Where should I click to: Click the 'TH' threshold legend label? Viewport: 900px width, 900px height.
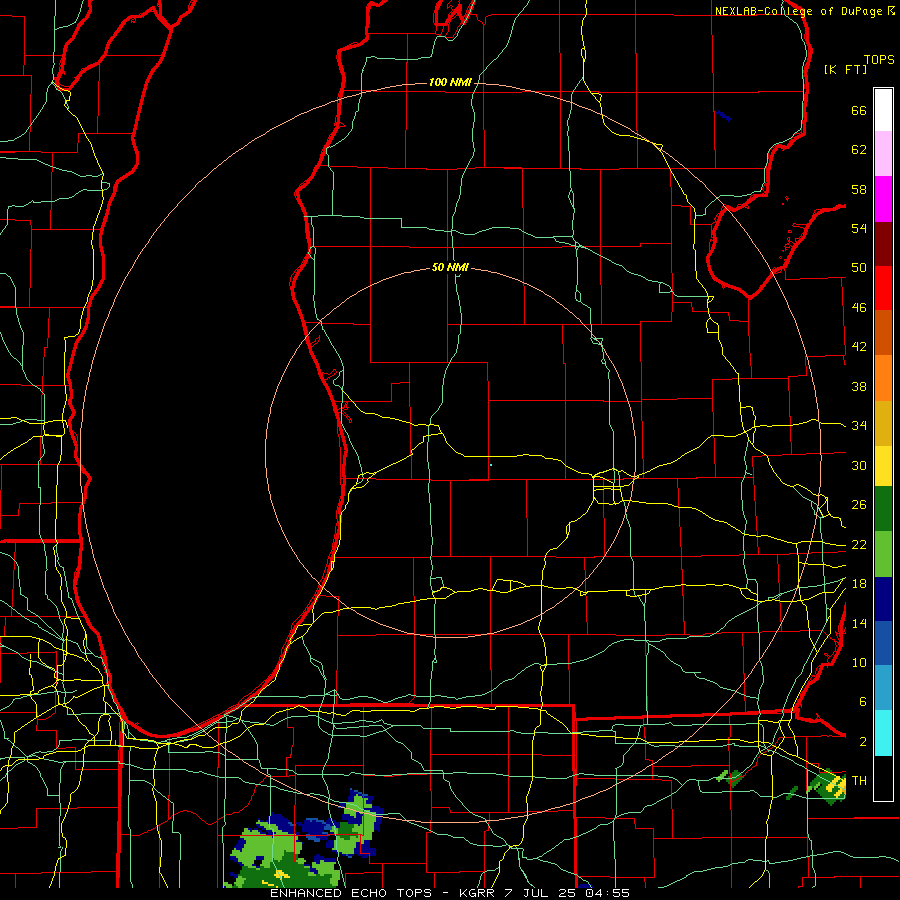pyautogui.click(x=859, y=781)
